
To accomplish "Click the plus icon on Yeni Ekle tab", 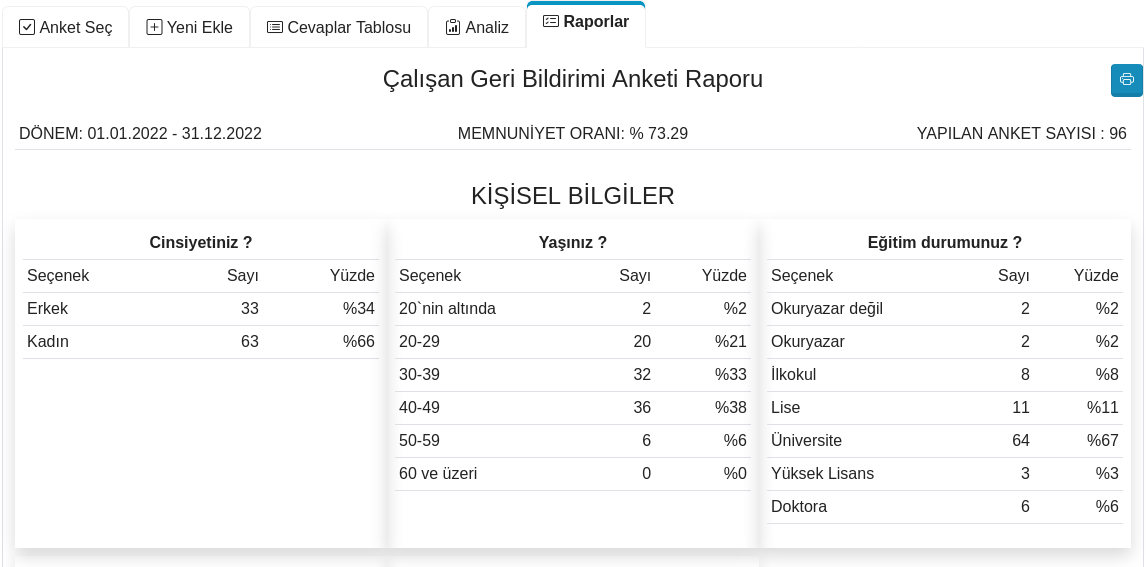I will [x=154, y=28].
